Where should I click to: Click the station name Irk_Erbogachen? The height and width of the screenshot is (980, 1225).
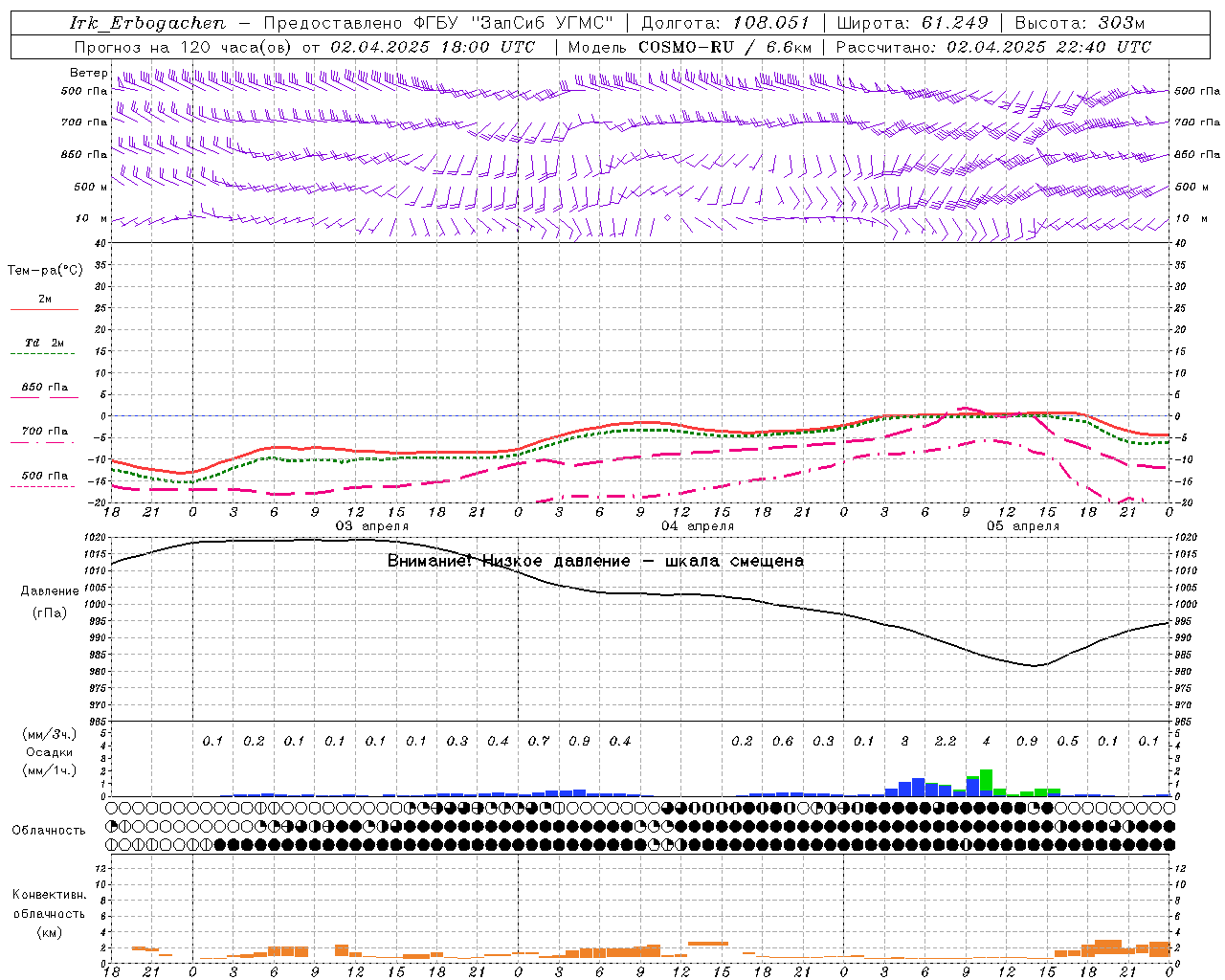coord(148,23)
